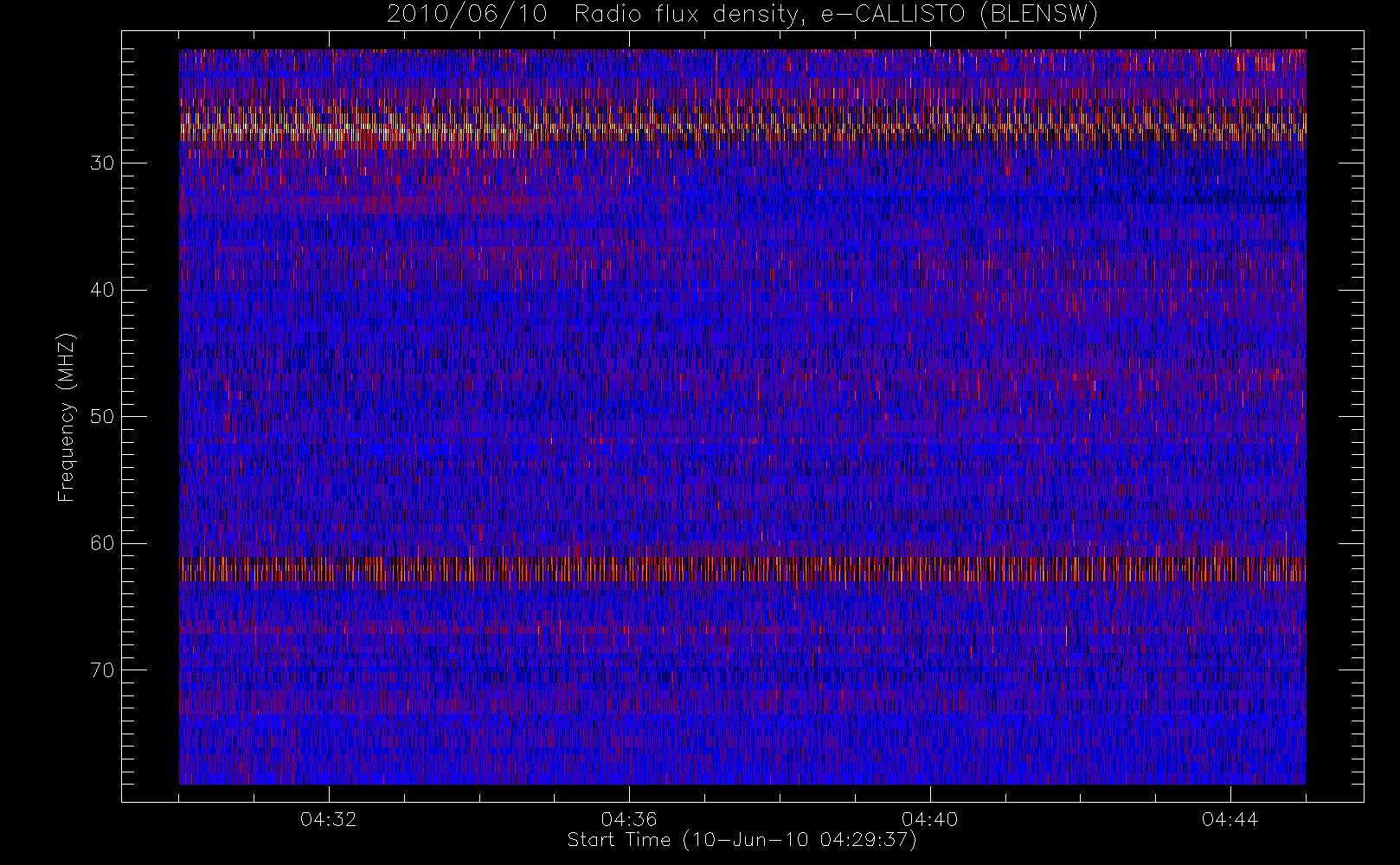Click the 04:32 time tick label

point(329,819)
